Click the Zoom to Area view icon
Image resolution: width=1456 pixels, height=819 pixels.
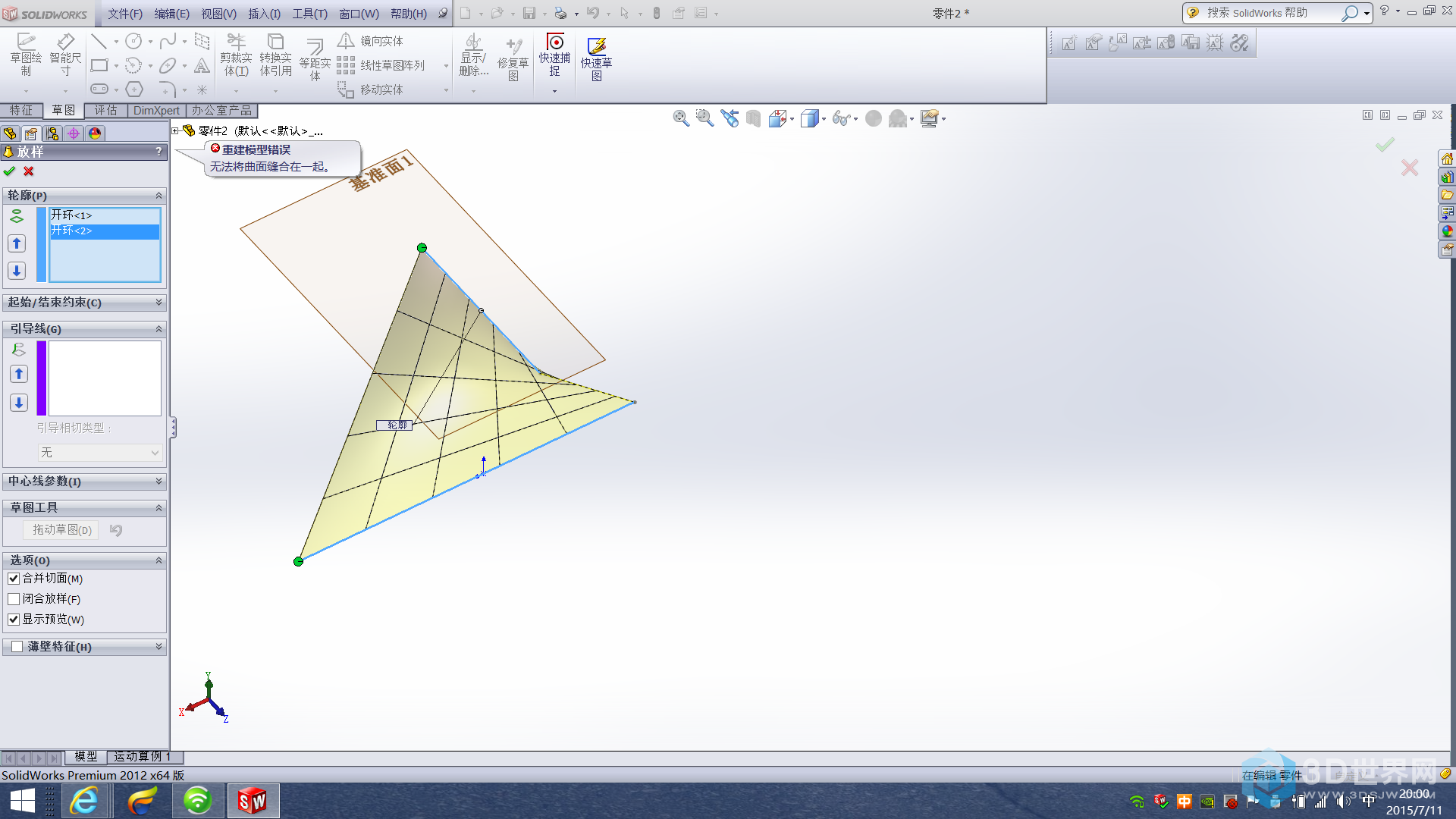pyautogui.click(x=705, y=118)
